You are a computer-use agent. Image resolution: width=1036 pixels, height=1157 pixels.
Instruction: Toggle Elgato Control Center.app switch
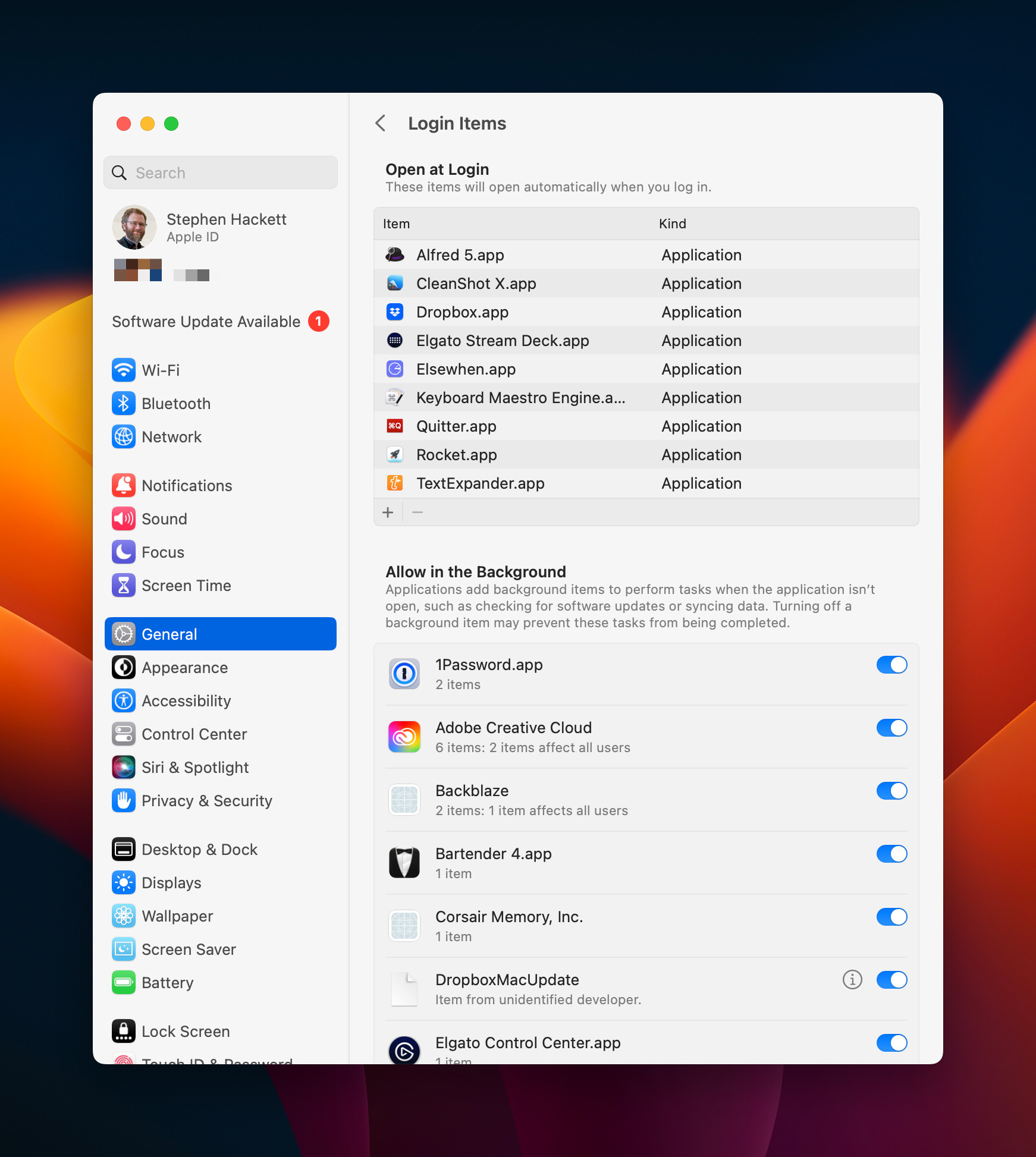click(x=891, y=1043)
